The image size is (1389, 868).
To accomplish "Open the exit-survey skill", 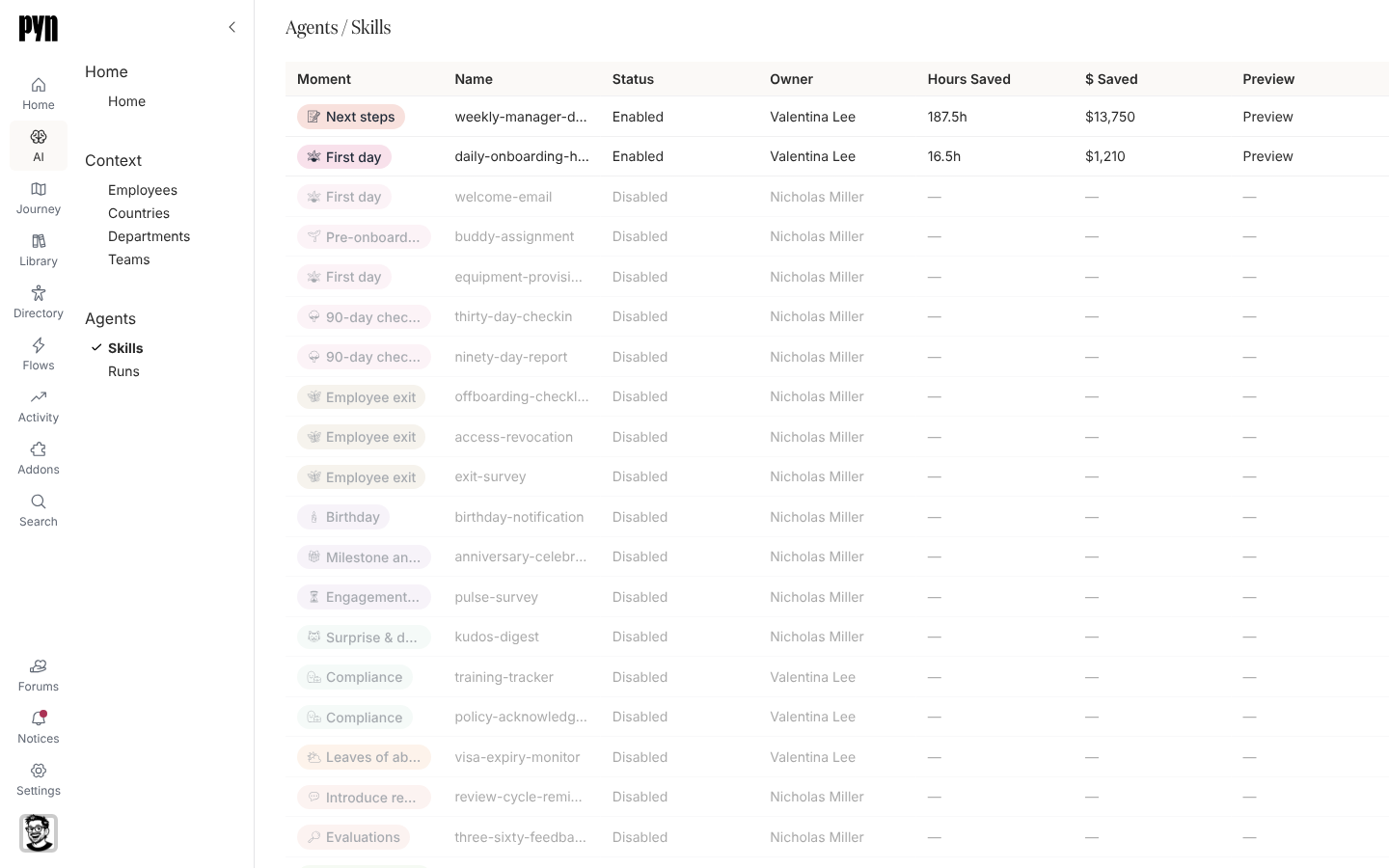I will click(490, 476).
